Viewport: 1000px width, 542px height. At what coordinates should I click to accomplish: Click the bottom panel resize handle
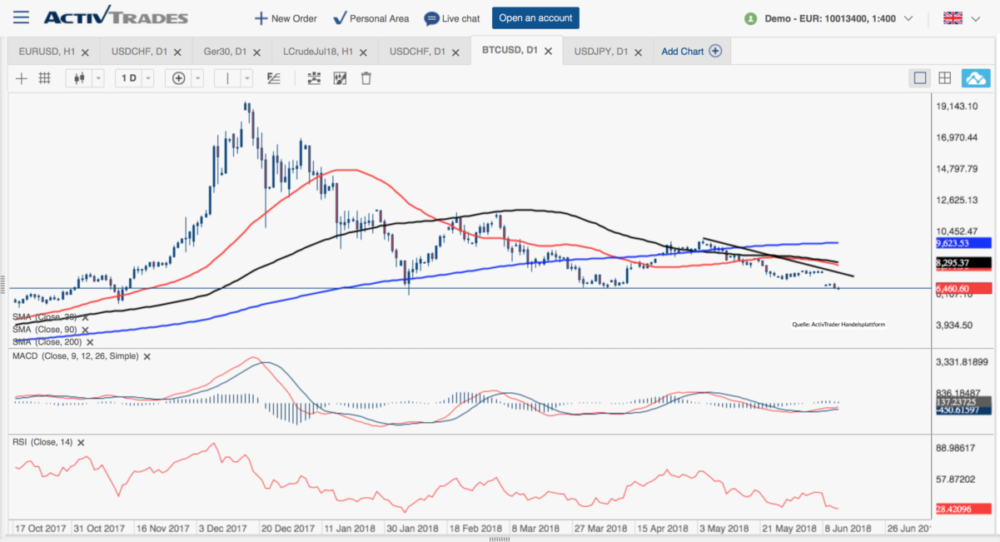tap(499, 539)
